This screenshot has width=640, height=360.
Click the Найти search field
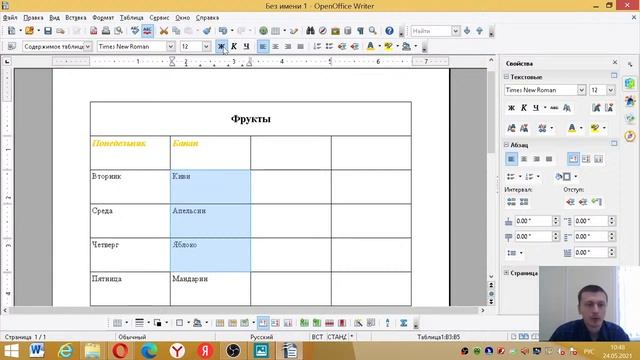click(x=431, y=31)
